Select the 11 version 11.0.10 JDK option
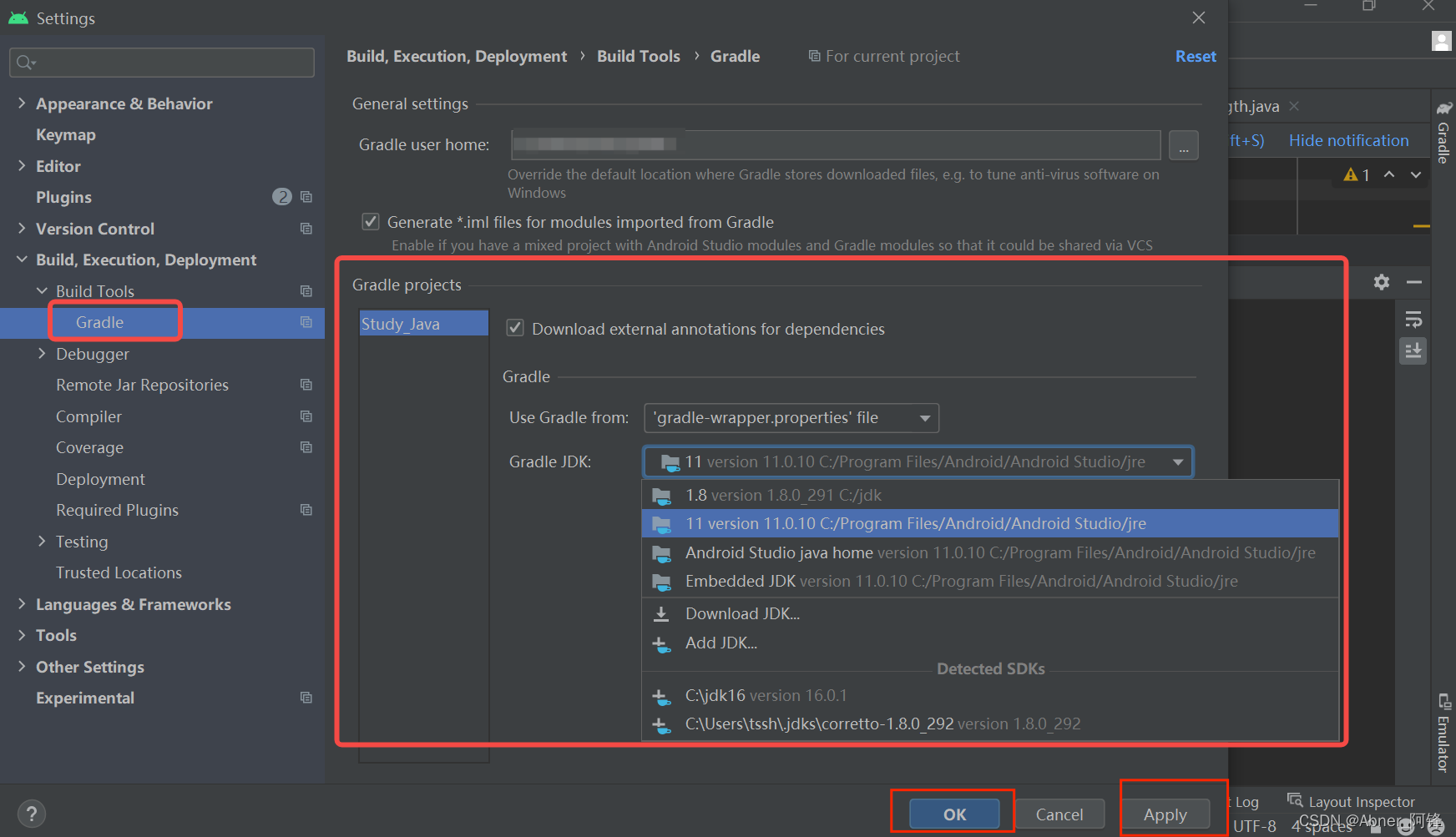The image size is (1456, 837). click(x=990, y=524)
